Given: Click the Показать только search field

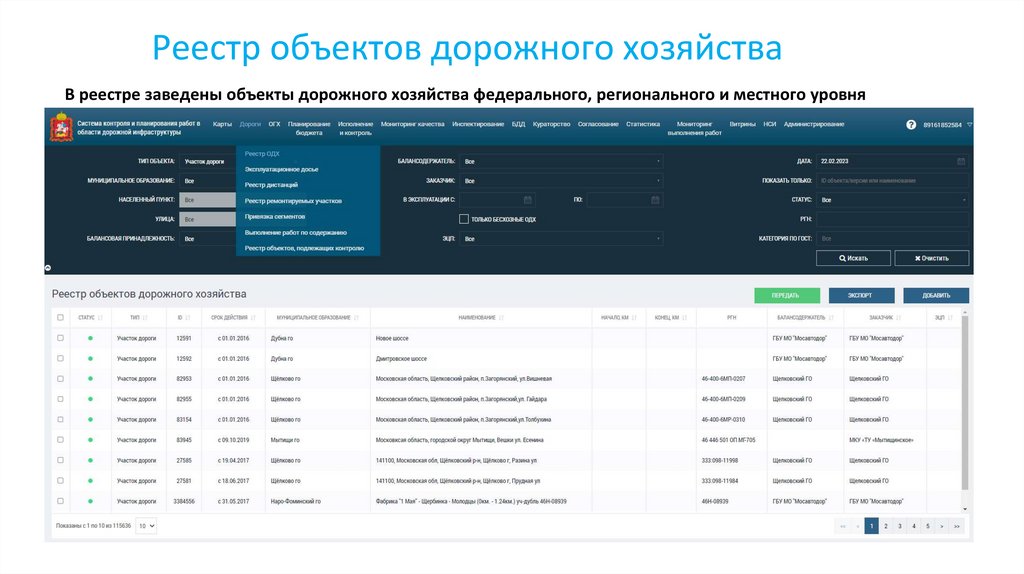Looking at the screenshot, I should [892, 181].
